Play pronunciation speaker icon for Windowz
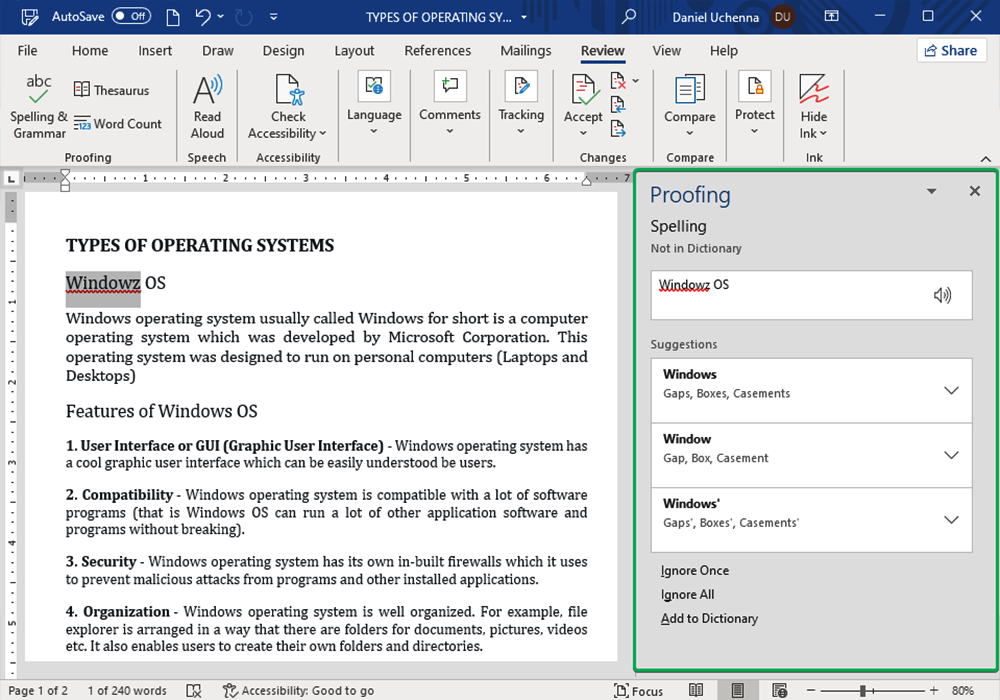The height and width of the screenshot is (700, 1000). pyautogui.click(x=942, y=295)
